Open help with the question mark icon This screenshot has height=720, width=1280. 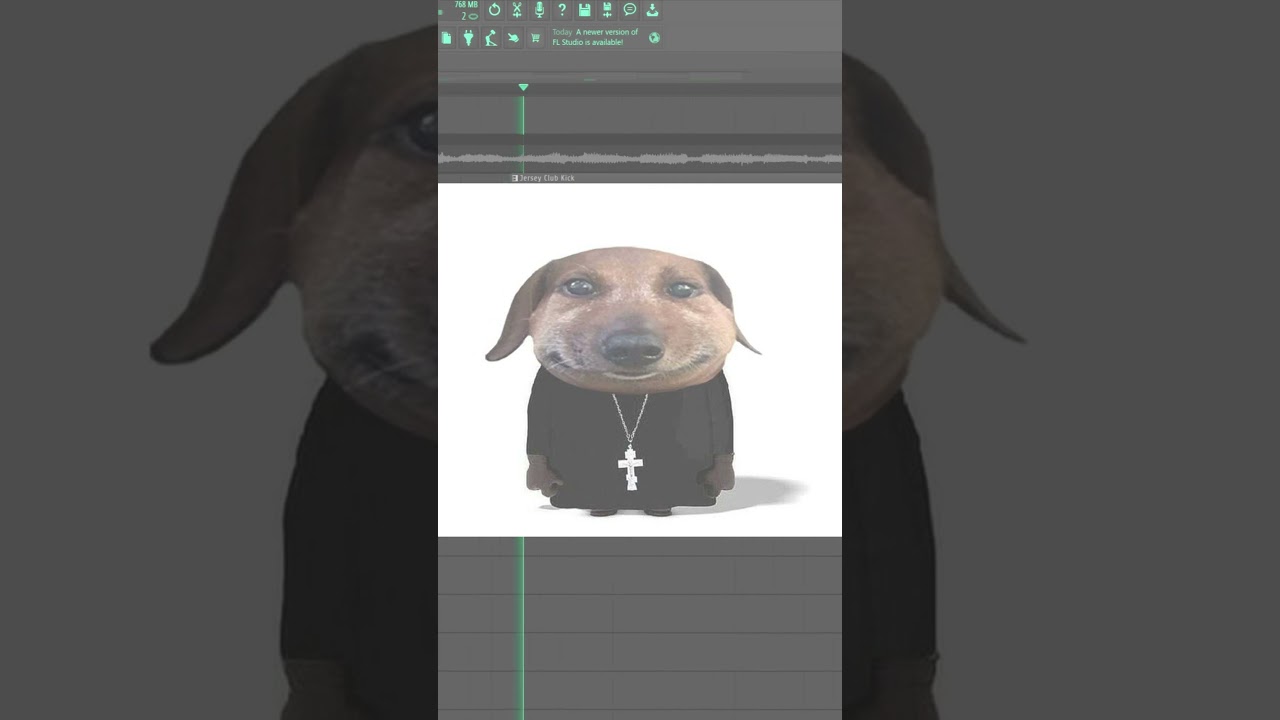tap(562, 10)
